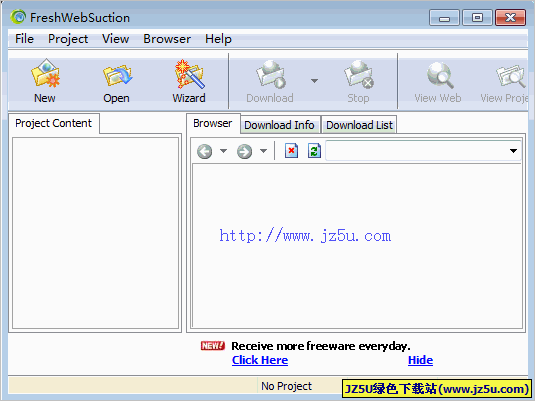535x401 pixels.
Task: Select the Browser tab
Action: click(213, 123)
